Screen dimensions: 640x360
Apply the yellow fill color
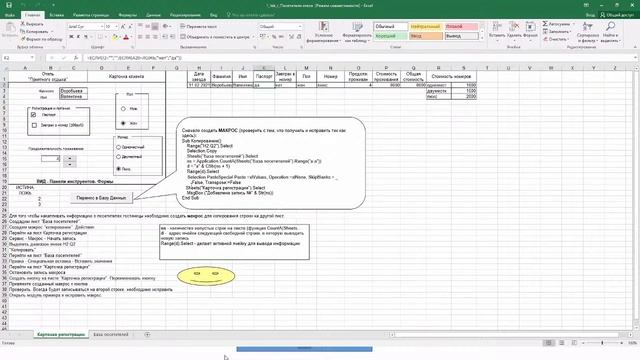pyautogui.click(x=115, y=37)
